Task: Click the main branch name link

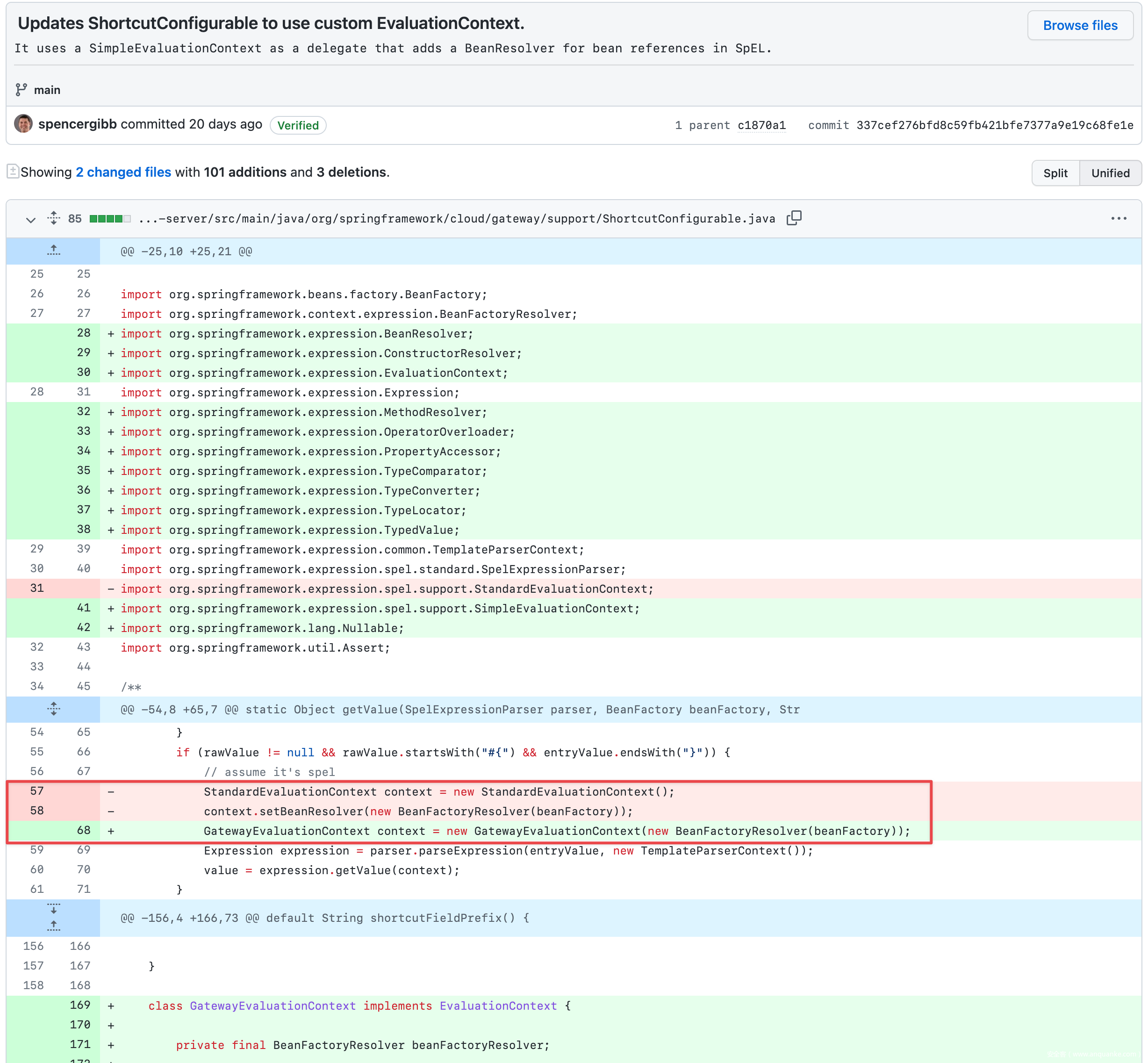Action: [x=47, y=90]
